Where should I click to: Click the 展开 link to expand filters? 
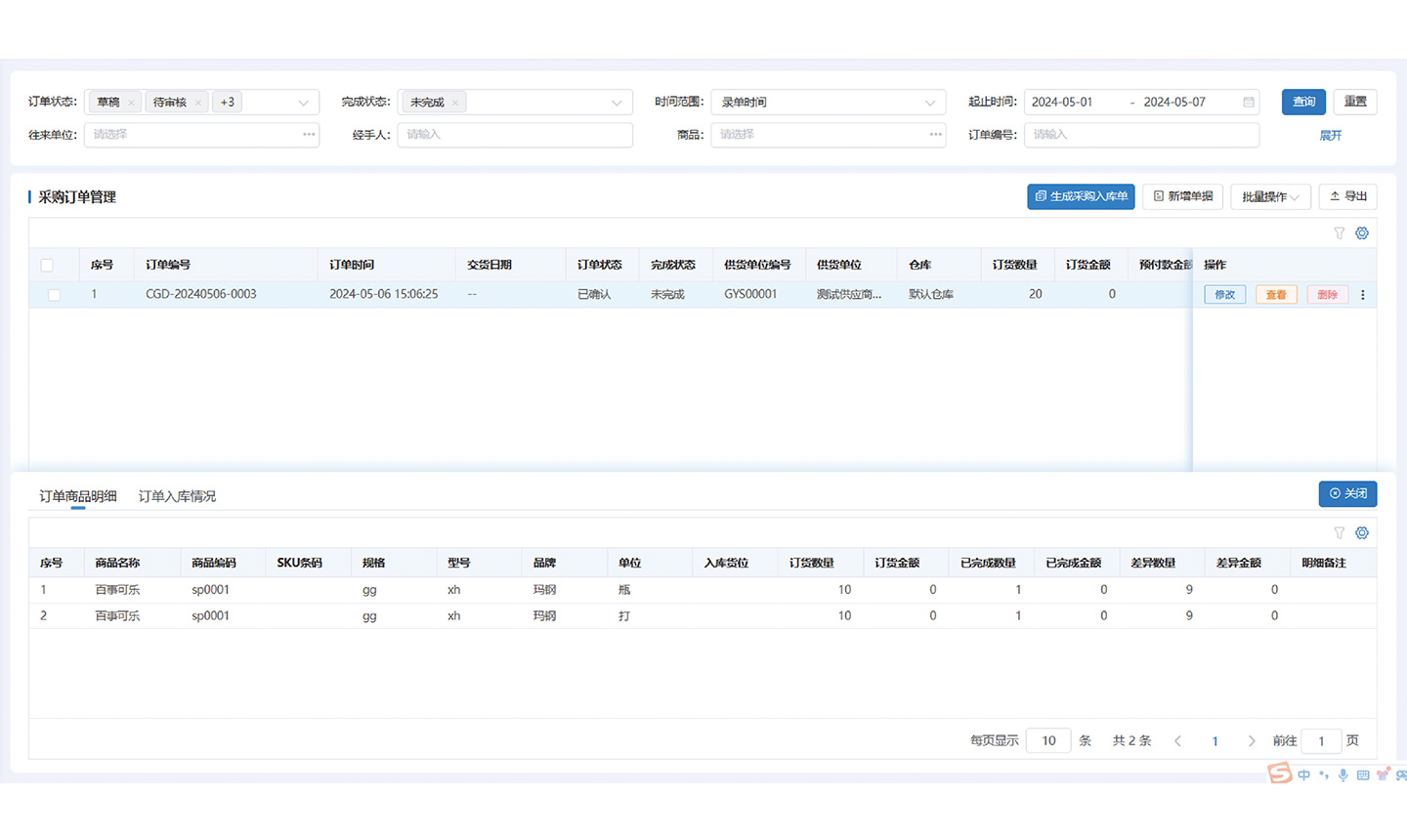tap(1330, 136)
